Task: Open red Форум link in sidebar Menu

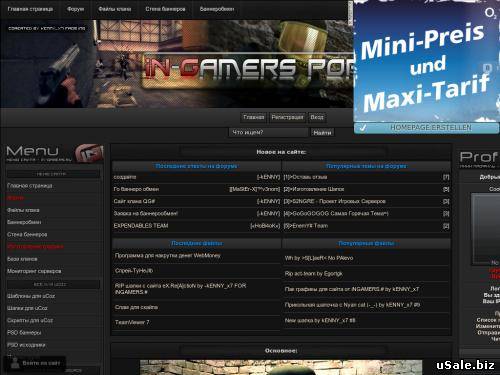Action: click(15, 198)
